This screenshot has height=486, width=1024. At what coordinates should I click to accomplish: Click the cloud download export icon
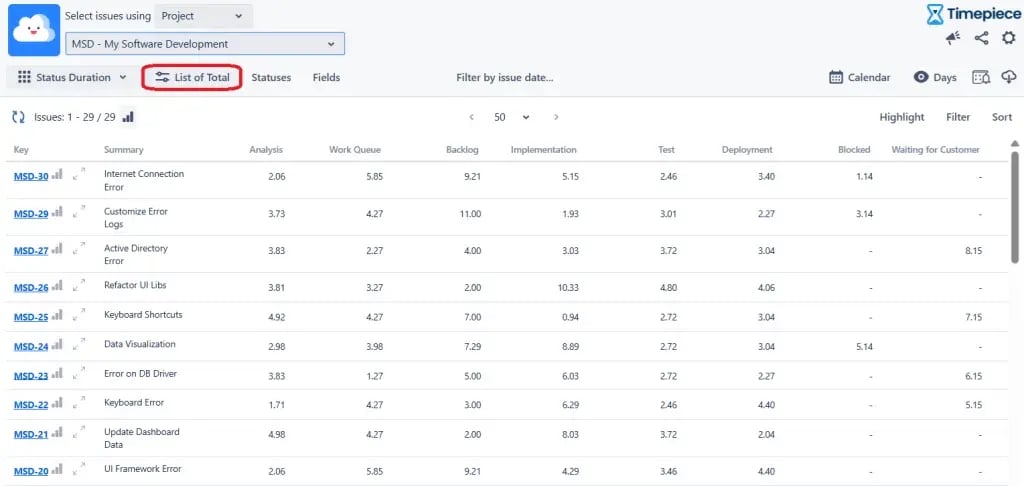coord(1008,78)
